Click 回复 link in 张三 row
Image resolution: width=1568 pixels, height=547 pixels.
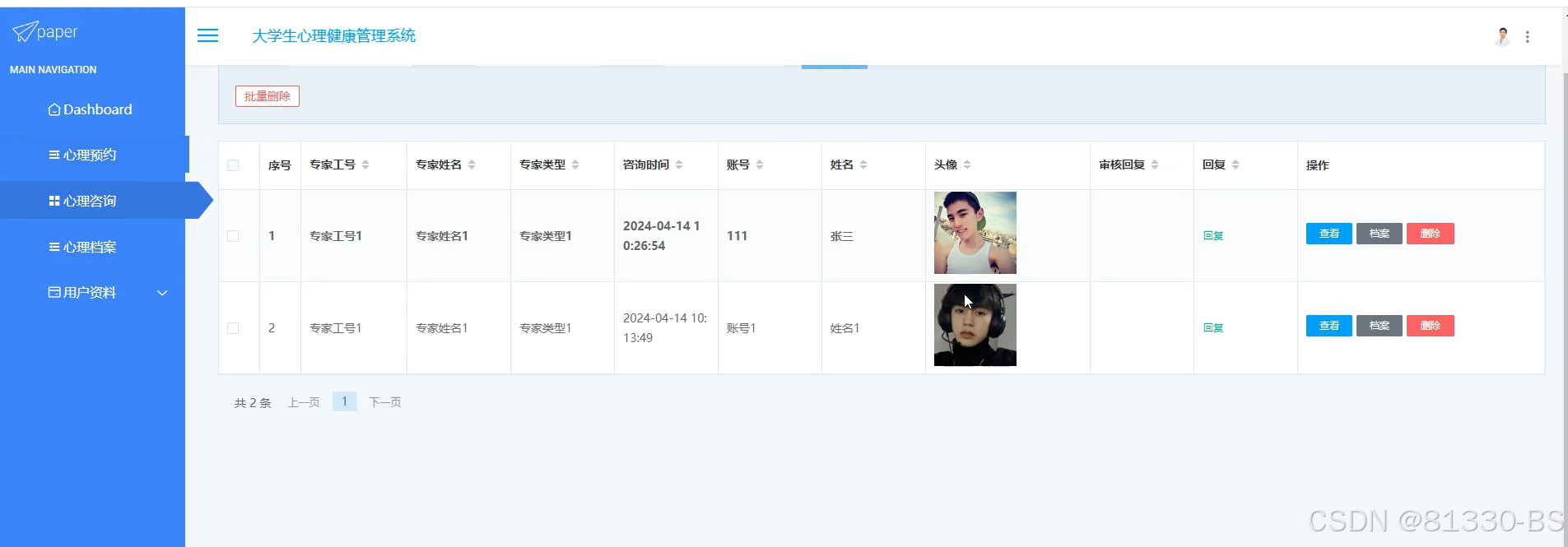pyautogui.click(x=1213, y=236)
